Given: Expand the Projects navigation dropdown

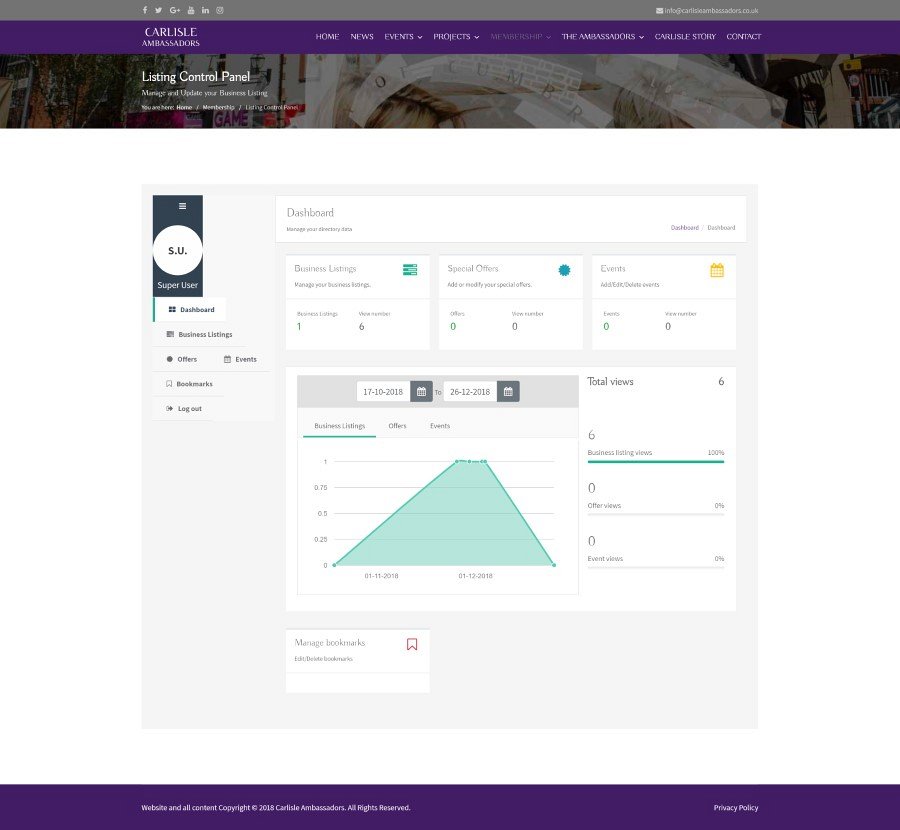Looking at the screenshot, I should pos(456,37).
